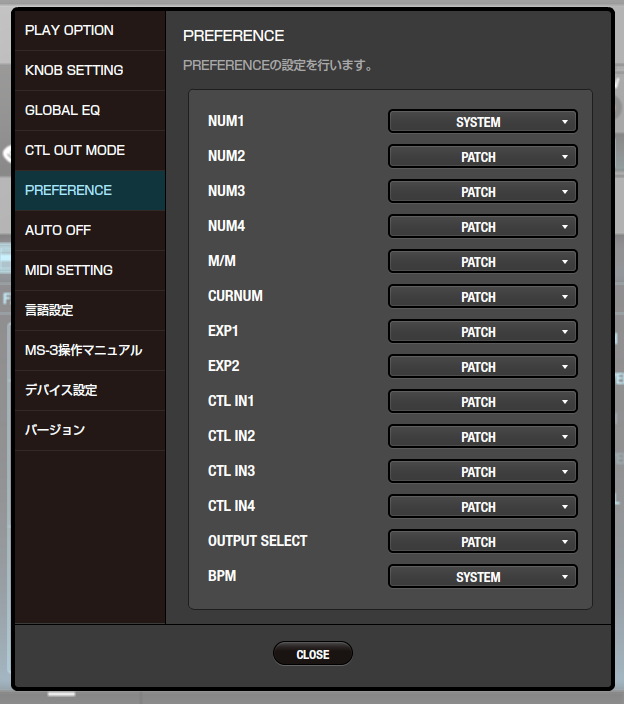This screenshot has height=704, width=624.
Task: Open the M/M preference dropdown
Action: [x=482, y=262]
